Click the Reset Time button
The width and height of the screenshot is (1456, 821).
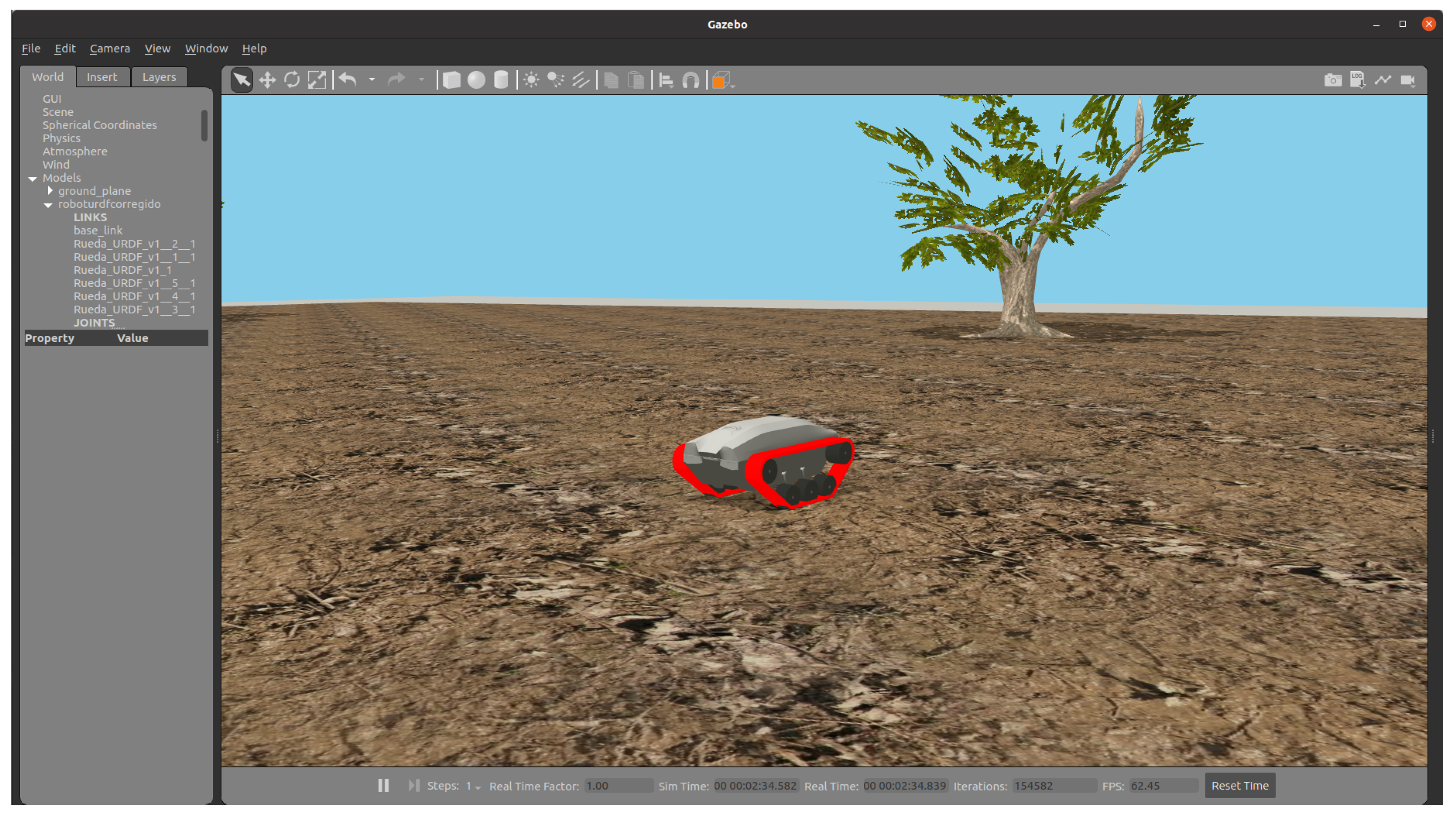pos(1240,785)
